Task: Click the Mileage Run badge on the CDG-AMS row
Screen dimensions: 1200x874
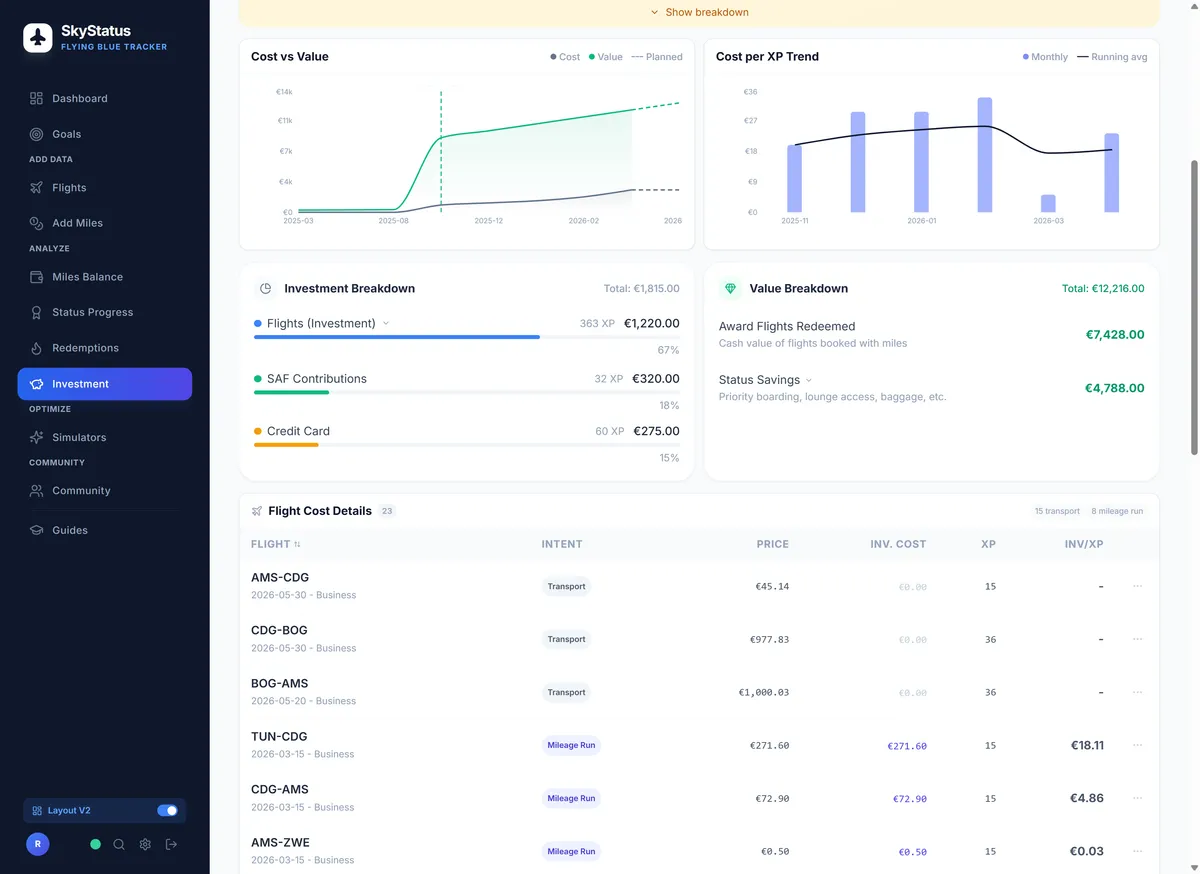Action: pyautogui.click(x=571, y=798)
